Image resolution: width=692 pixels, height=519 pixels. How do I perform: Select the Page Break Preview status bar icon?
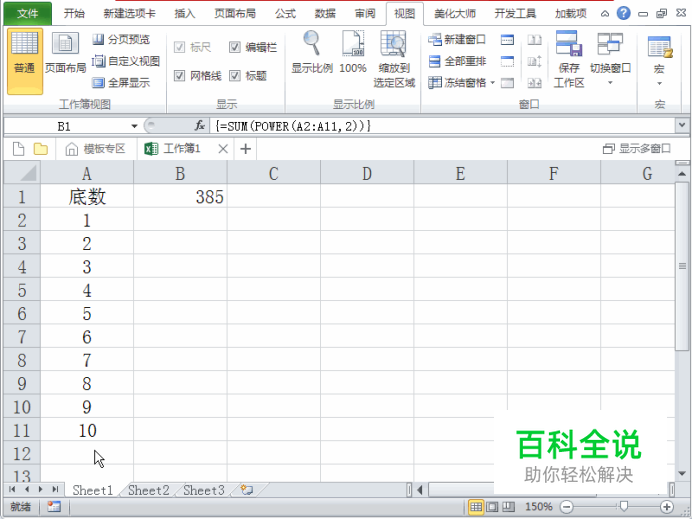coord(508,507)
